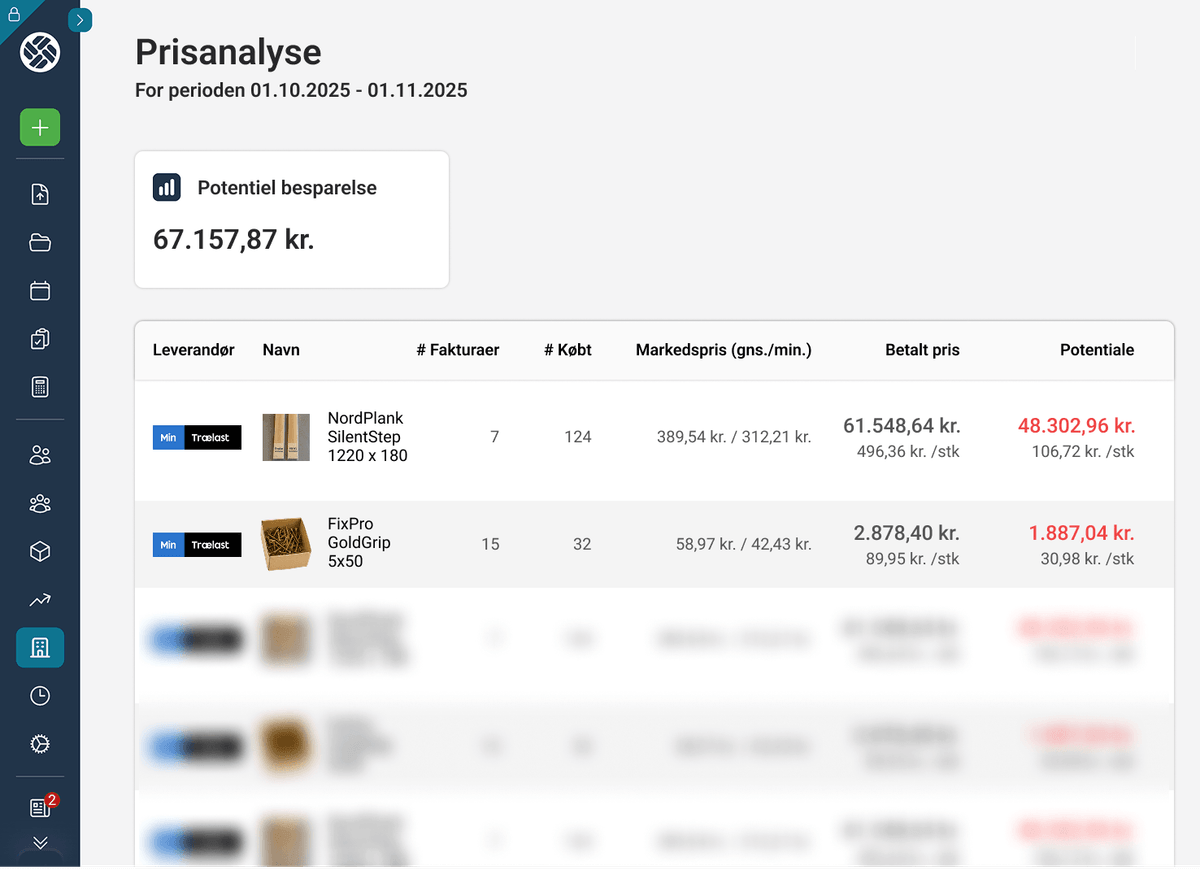This screenshot has width=1200, height=870.
Task: Open the folder icon in sidebar
Action: [40, 243]
